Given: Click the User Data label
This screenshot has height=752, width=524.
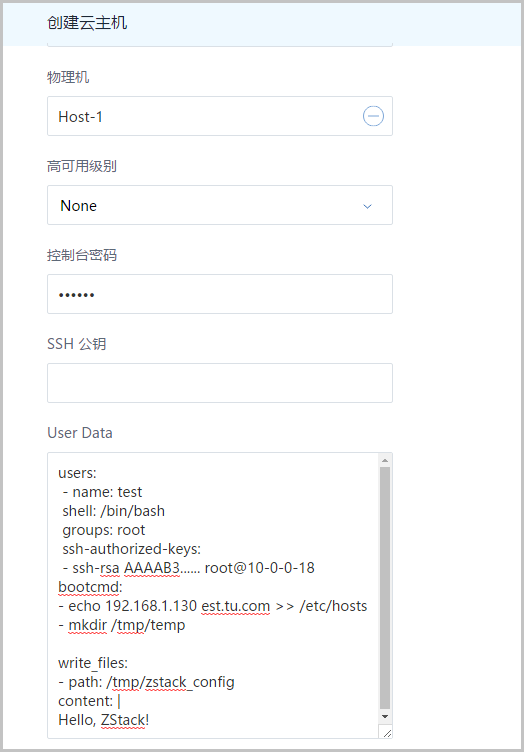Looking at the screenshot, I should tap(80, 433).
